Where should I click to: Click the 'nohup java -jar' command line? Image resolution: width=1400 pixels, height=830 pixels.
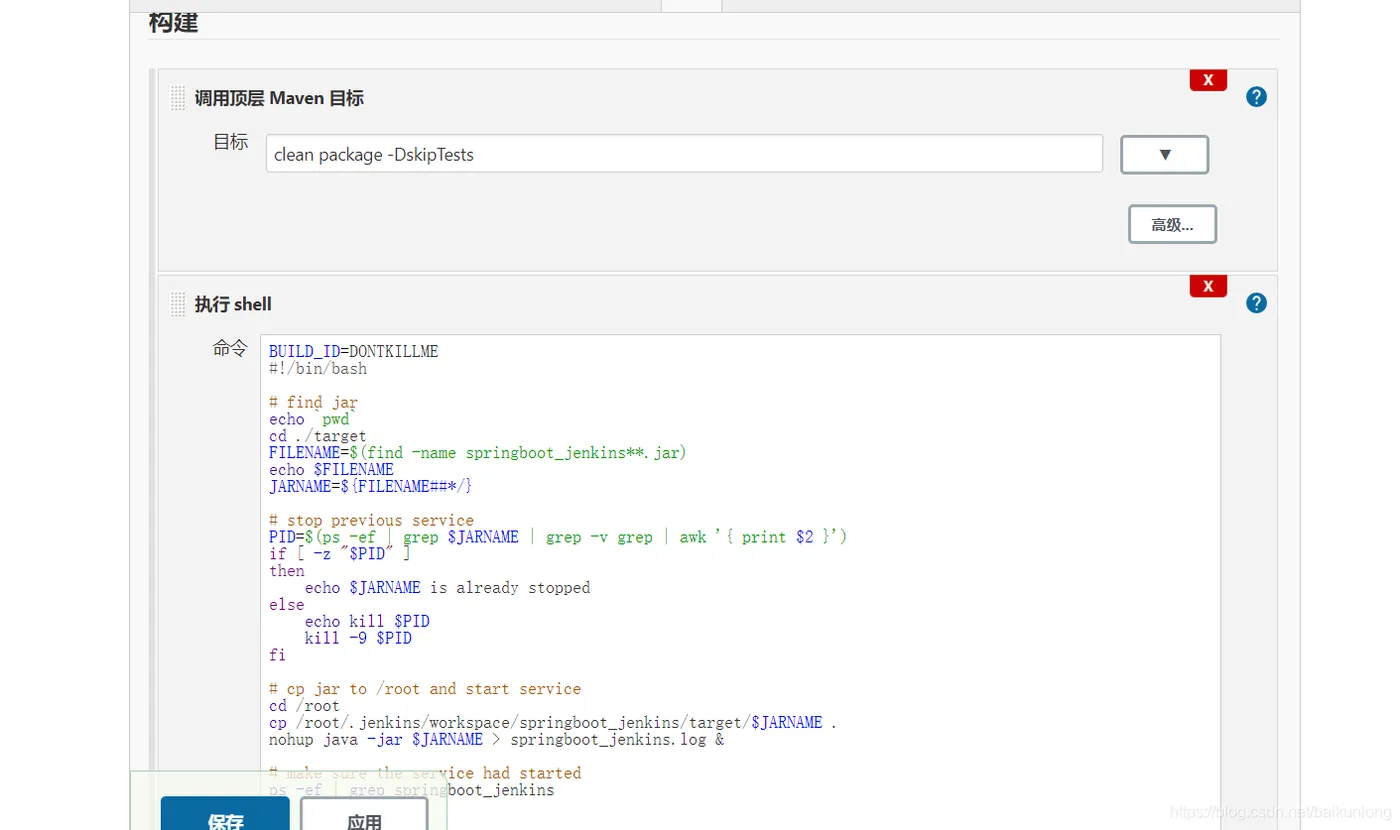496,740
